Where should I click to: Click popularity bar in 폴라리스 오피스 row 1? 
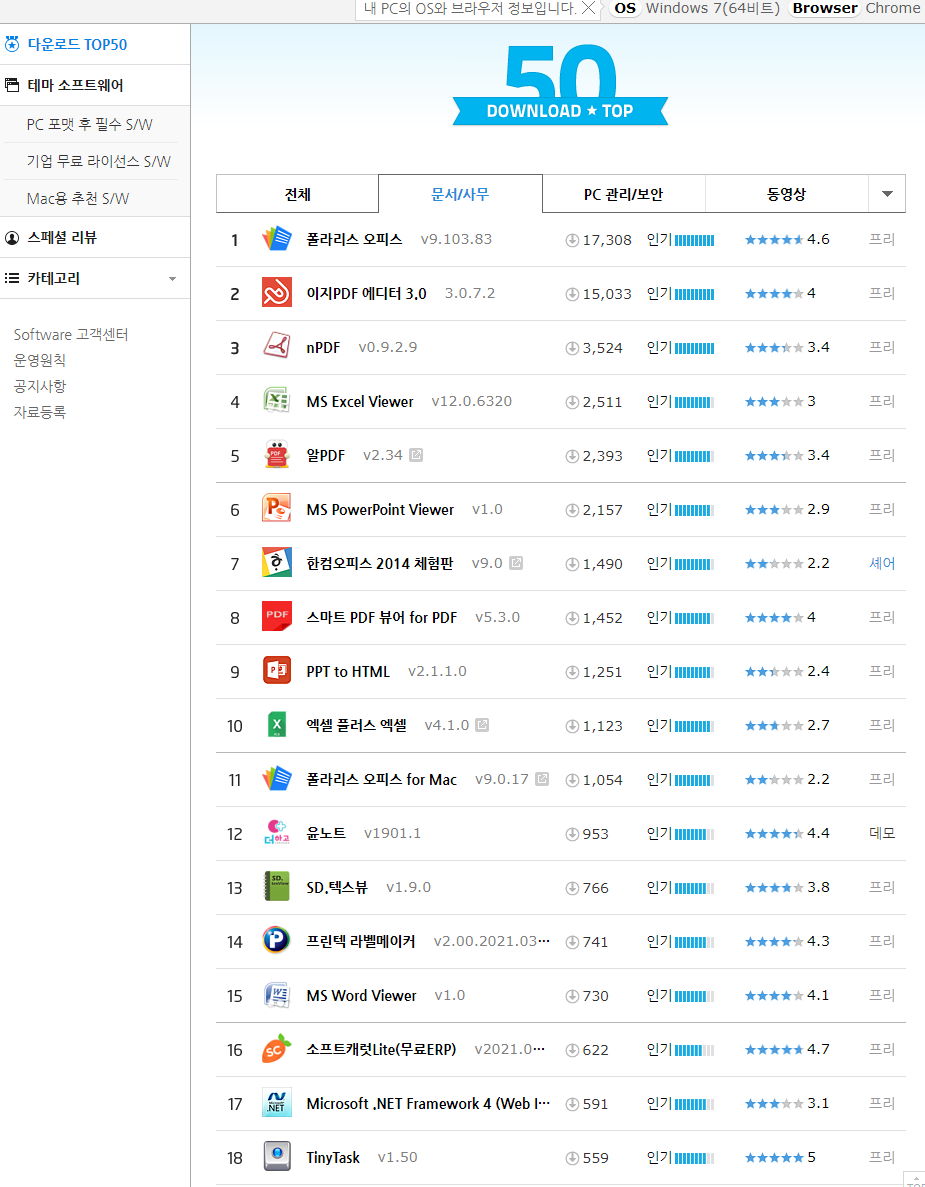point(694,240)
